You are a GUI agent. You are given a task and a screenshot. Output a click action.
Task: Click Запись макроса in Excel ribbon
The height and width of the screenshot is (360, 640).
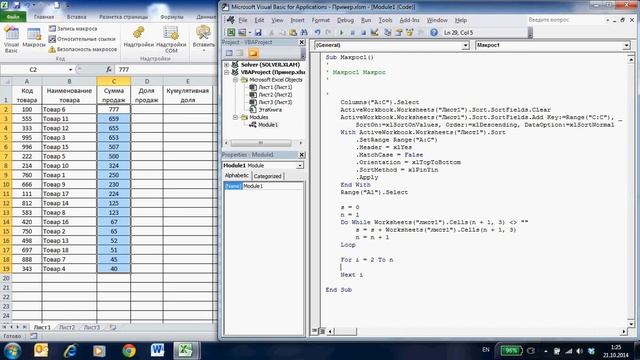[x=73, y=29]
